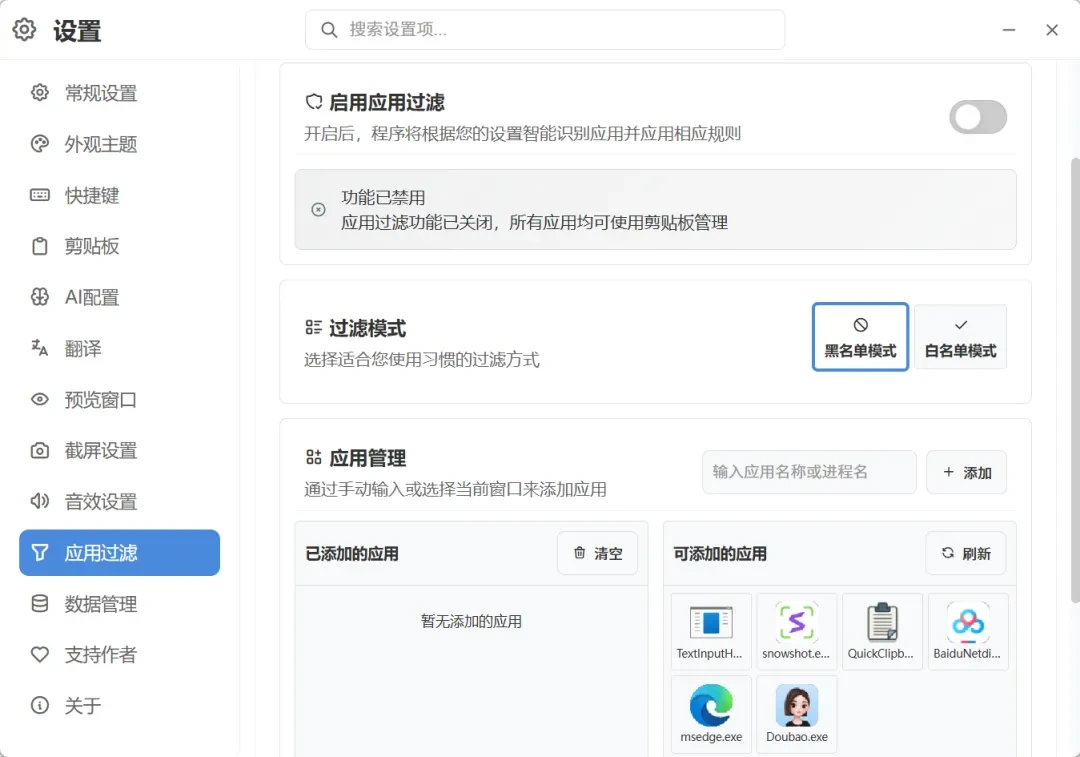Click the 可添加的应用 heading
The height and width of the screenshot is (757, 1080).
720,554
